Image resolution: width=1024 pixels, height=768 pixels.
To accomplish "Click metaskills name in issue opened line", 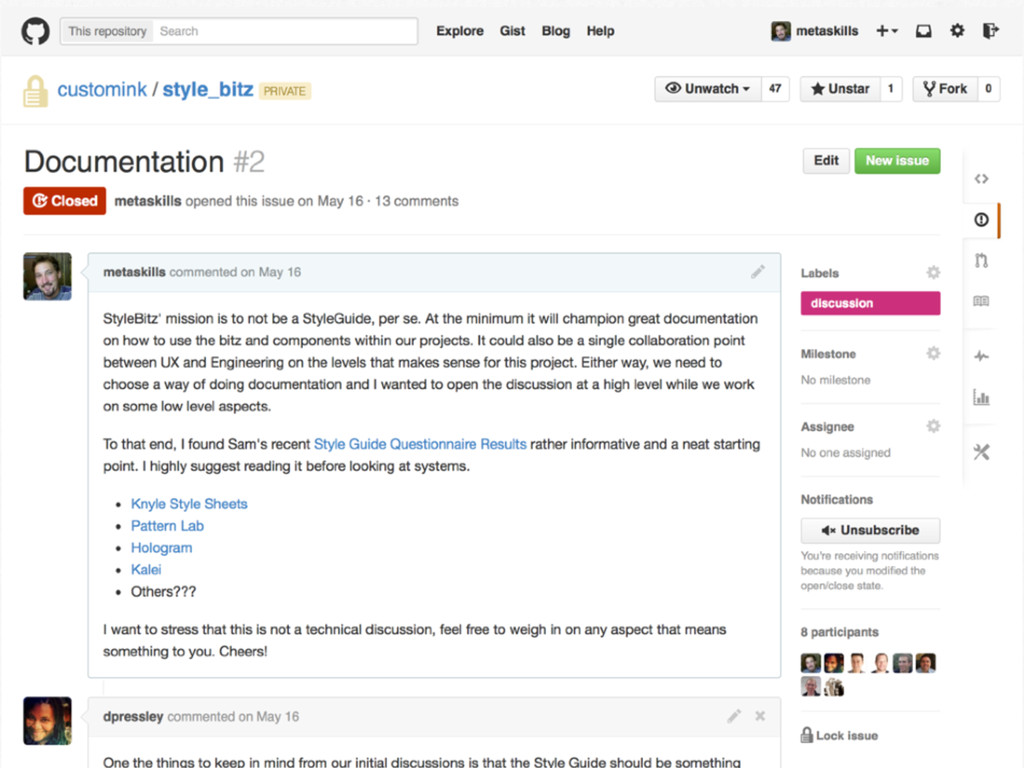I will point(148,201).
